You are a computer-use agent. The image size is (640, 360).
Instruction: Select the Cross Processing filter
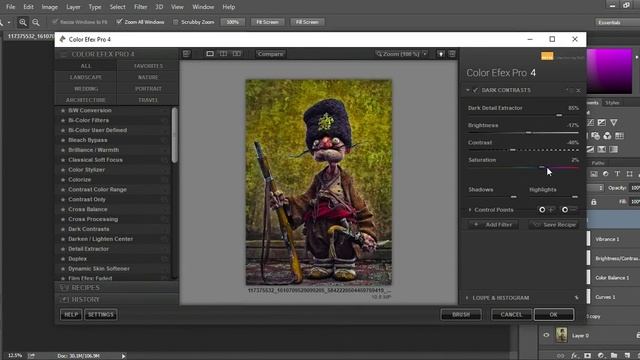[93, 219]
